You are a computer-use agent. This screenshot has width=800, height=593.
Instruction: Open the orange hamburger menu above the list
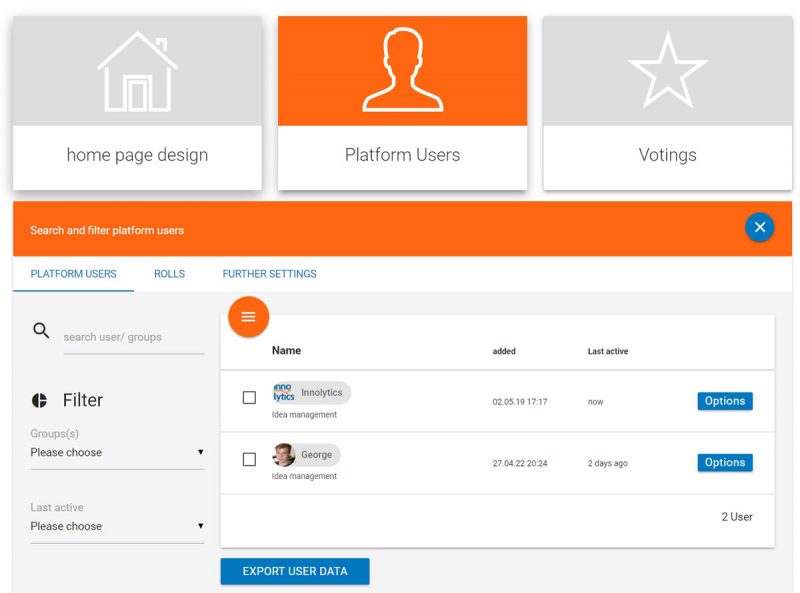(x=248, y=316)
